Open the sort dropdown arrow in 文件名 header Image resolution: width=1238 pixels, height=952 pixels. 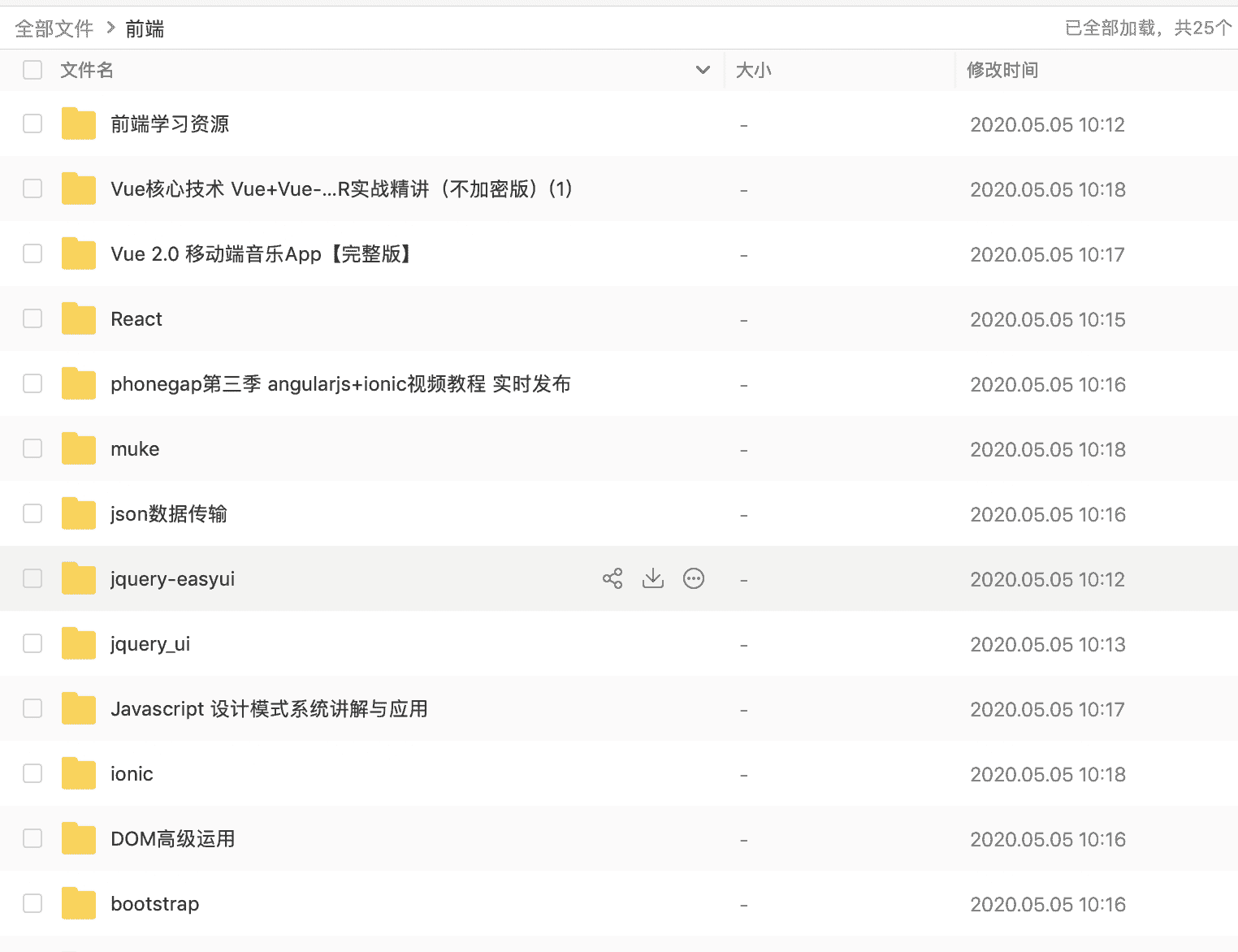click(x=703, y=70)
